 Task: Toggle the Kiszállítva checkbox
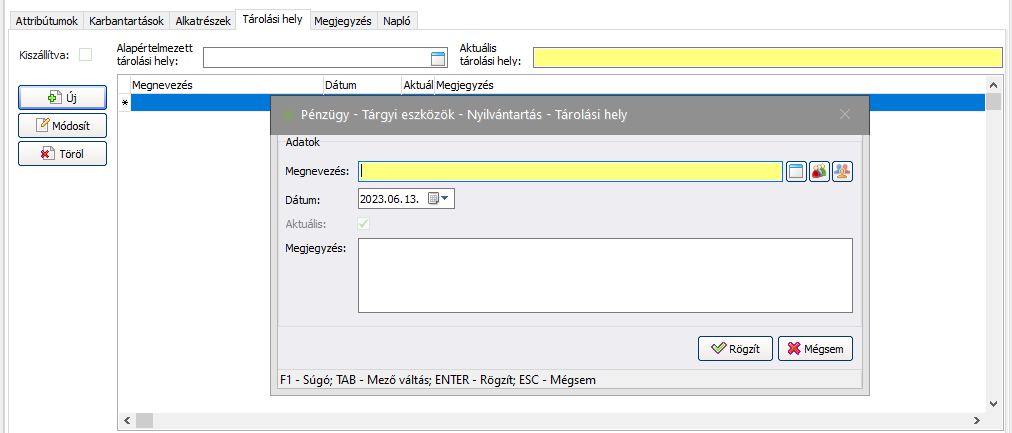point(86,55)
